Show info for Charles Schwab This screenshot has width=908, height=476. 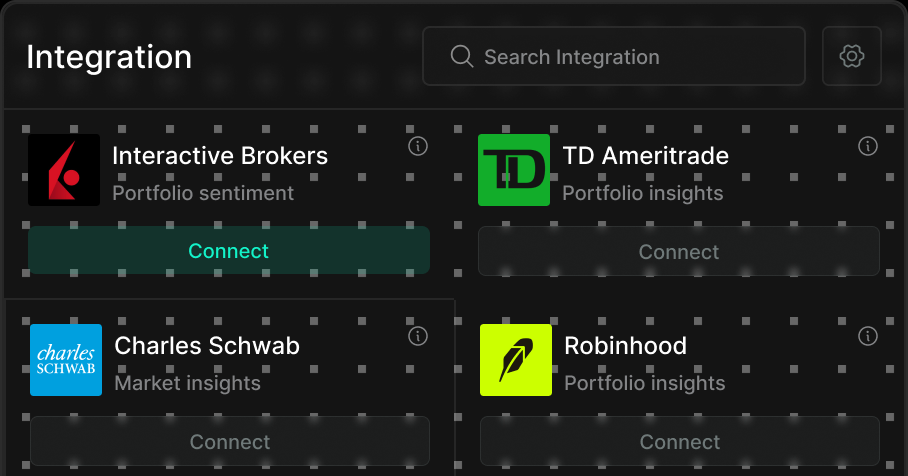click(x=418, y=336)
